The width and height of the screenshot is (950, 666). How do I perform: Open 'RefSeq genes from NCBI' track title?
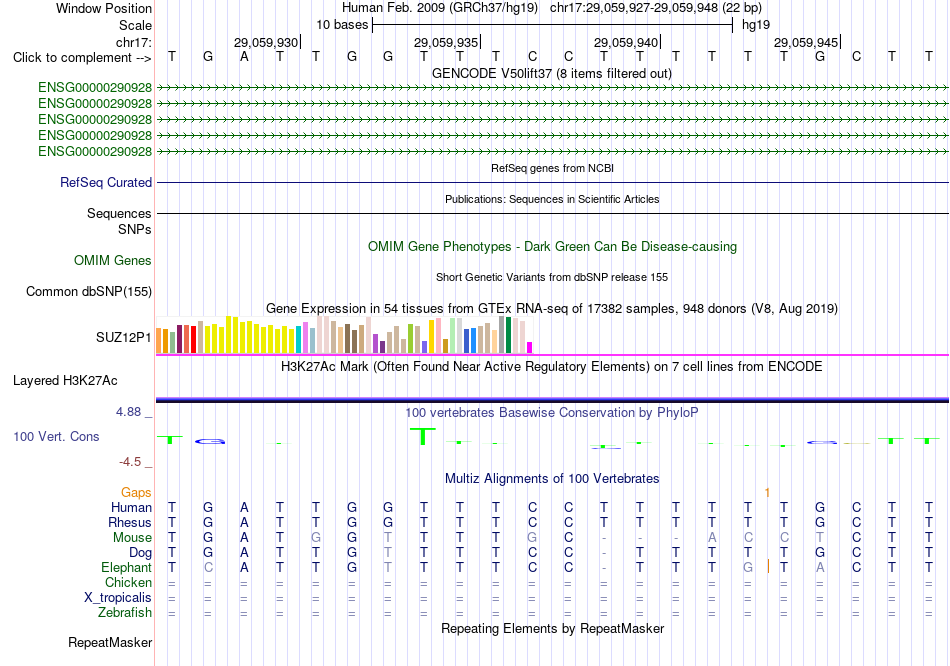pos(552,168)
